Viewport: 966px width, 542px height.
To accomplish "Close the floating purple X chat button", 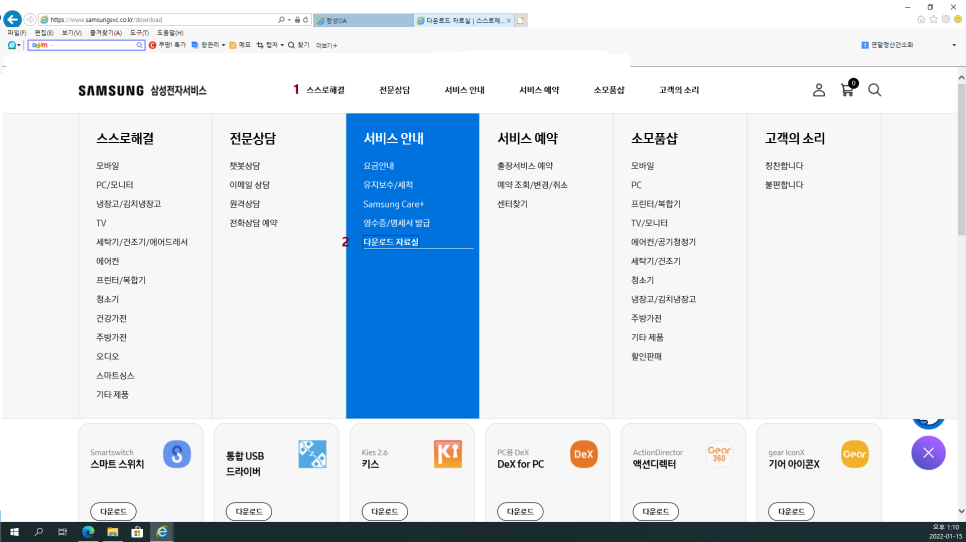I will pyautogui.click(x=928, y=453).
